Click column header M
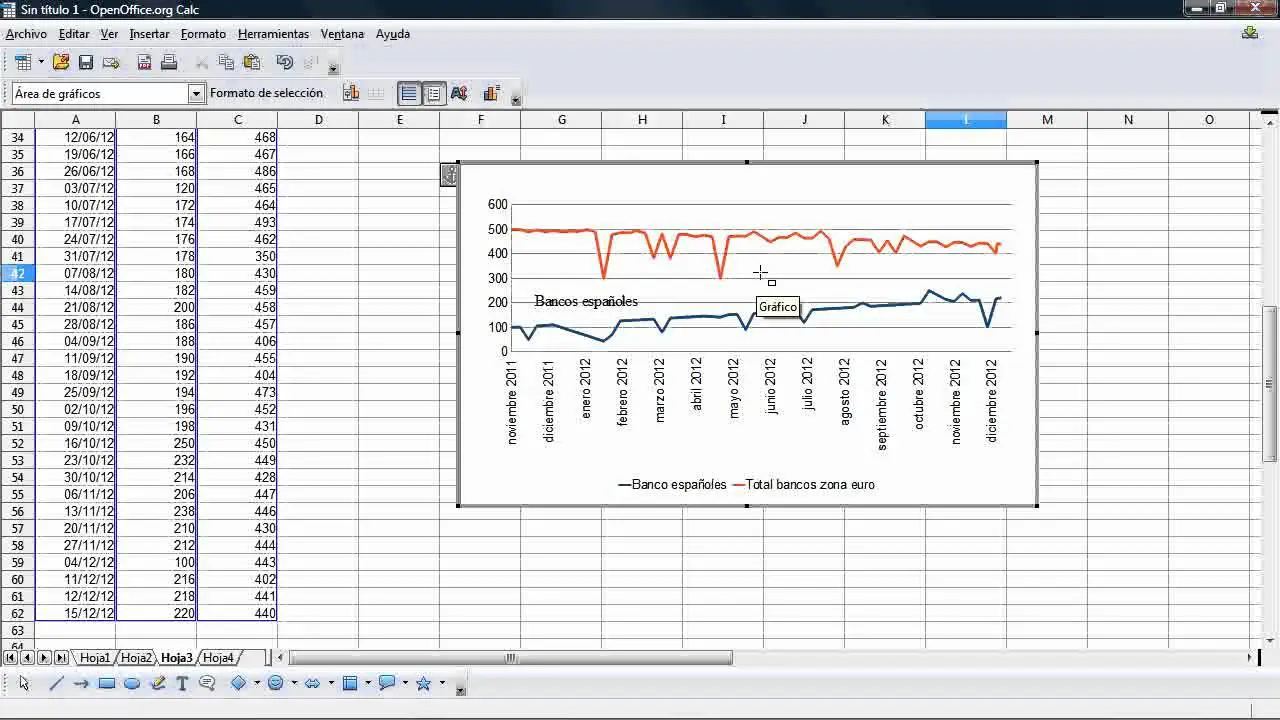Screen dimensions: 1280x720 (1047, 120)
